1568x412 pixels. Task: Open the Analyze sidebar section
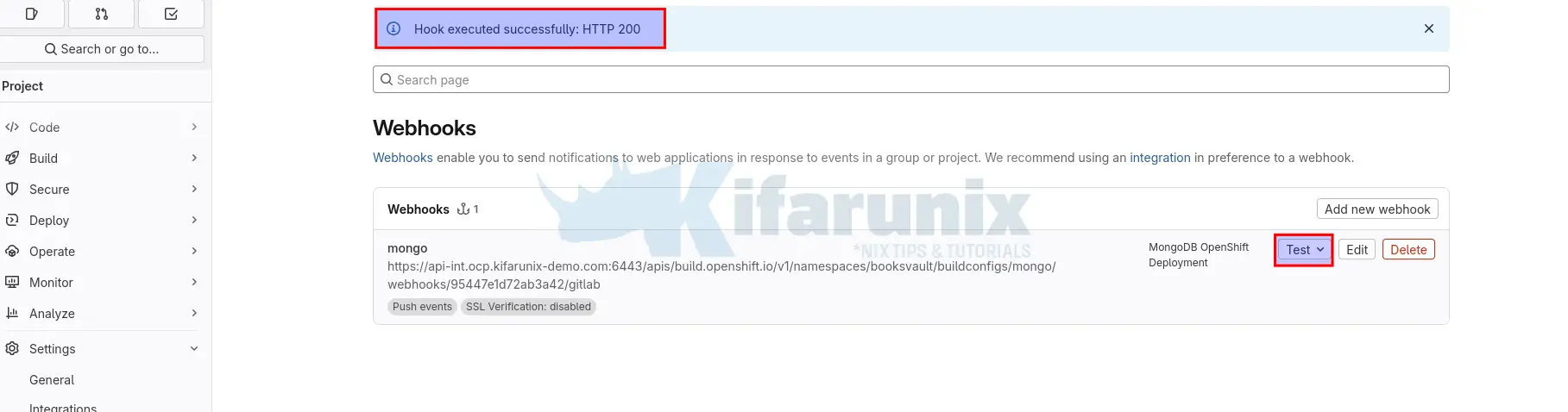(x=103, y=314)
